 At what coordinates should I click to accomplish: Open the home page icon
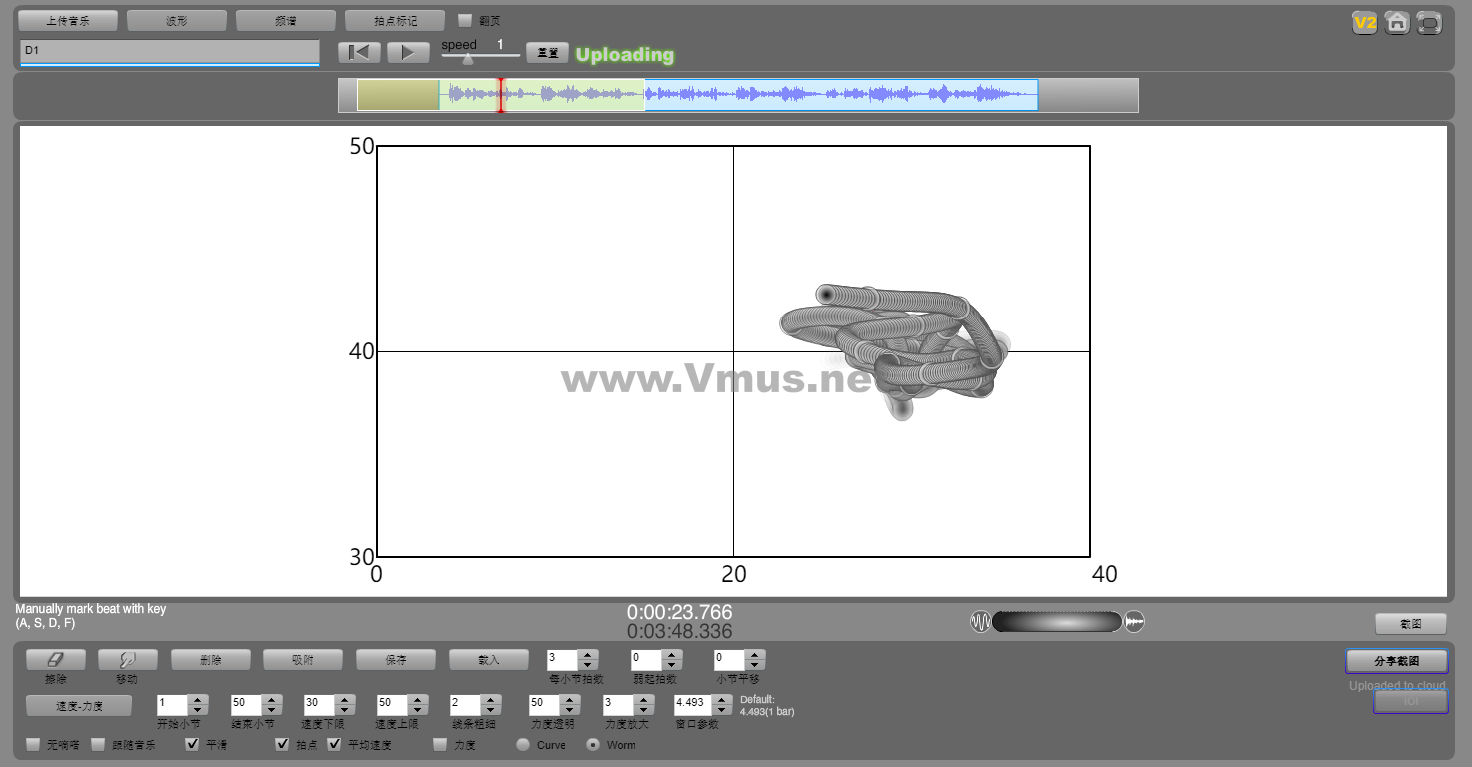click(1397, 23)
